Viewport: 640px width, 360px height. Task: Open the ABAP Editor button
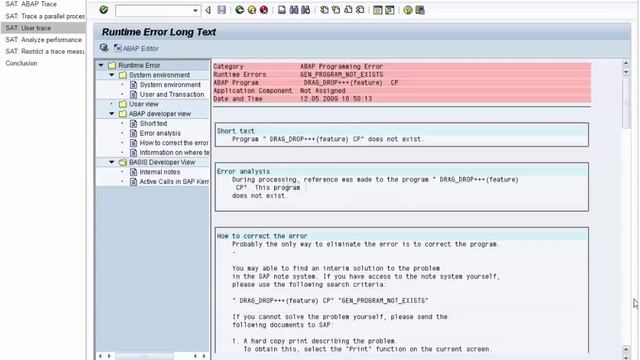(x=136, y=48)
